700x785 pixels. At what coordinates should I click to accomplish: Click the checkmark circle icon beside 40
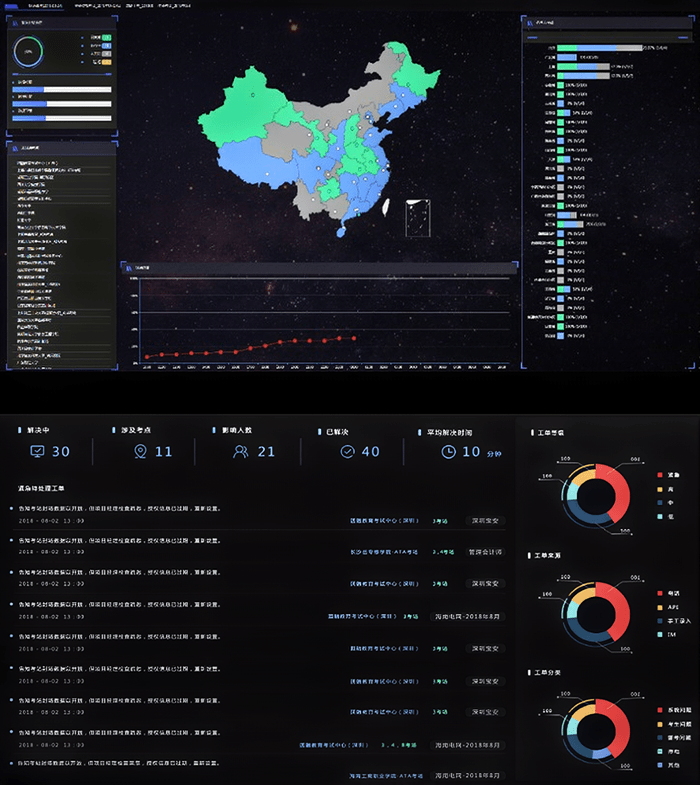point(347,452)
